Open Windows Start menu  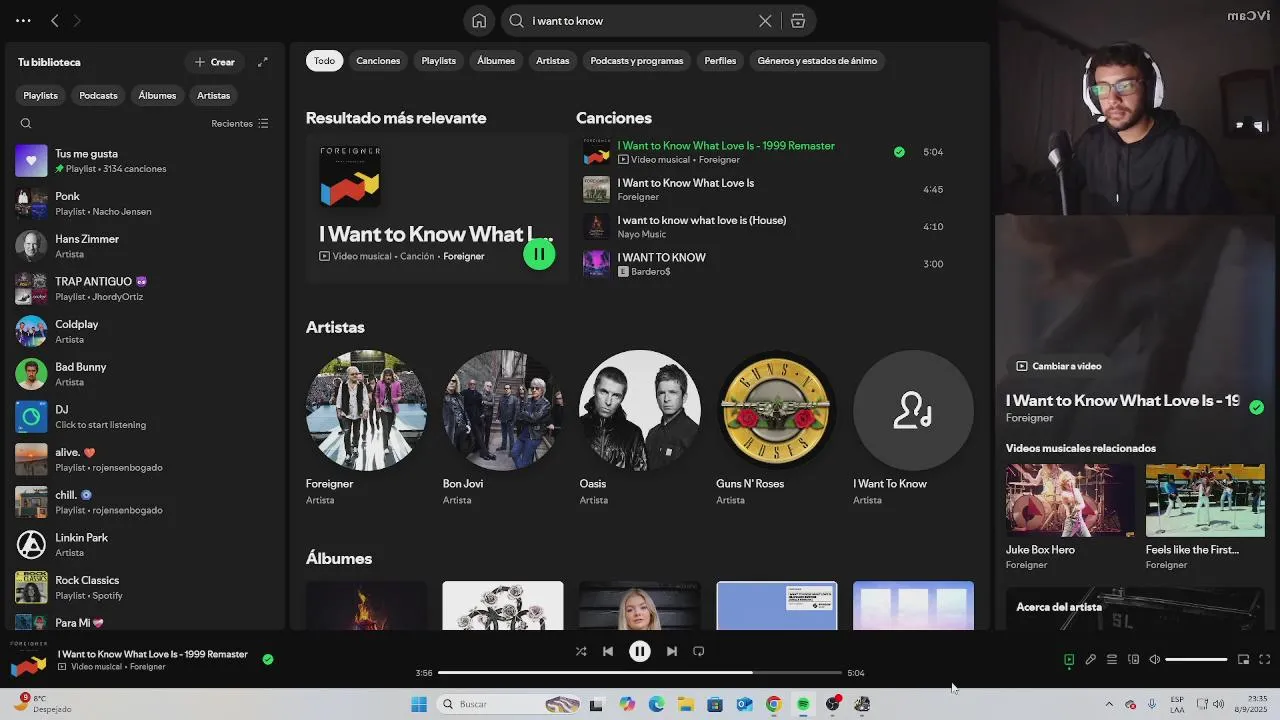419,704
